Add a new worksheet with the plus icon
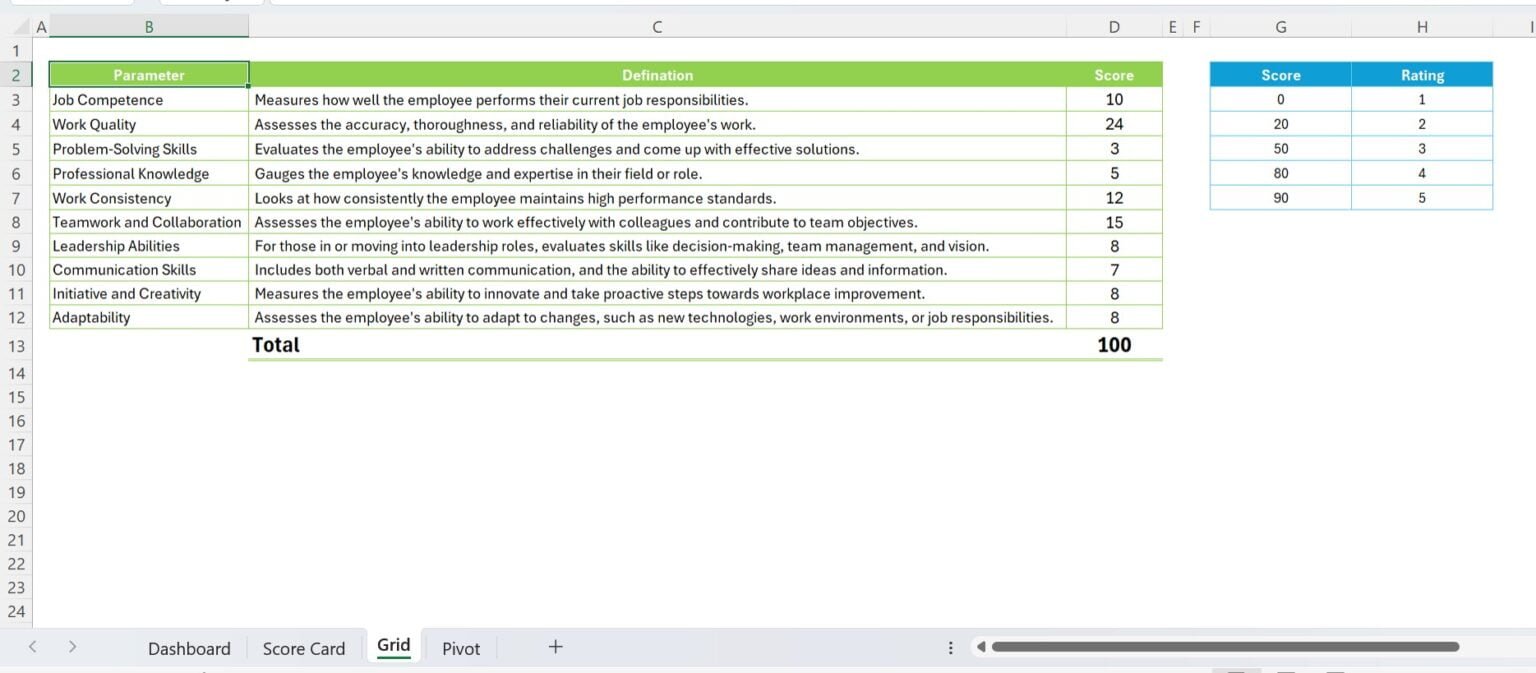Image resolution: width=1536 pixels, height=673 pixels. pos(555,648)
